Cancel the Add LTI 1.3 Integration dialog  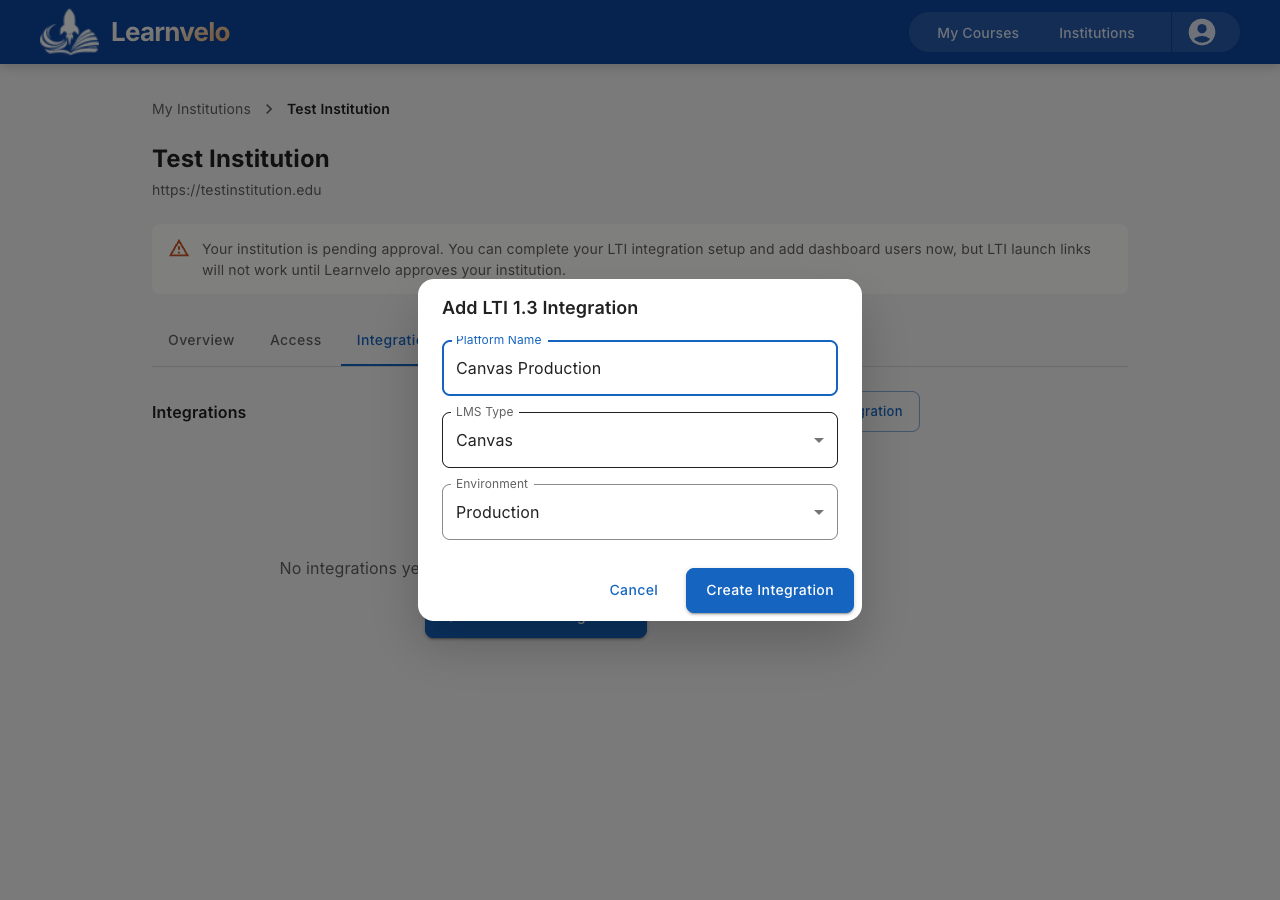coord(633,590)
